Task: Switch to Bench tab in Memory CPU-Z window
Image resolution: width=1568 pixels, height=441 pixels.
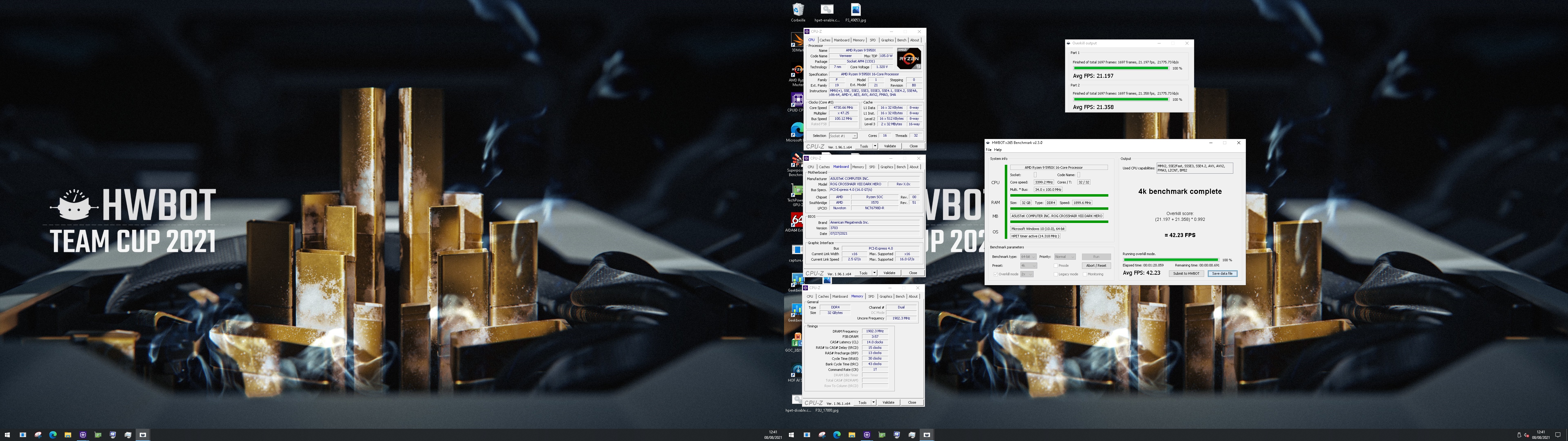Action: click(900, 297)
